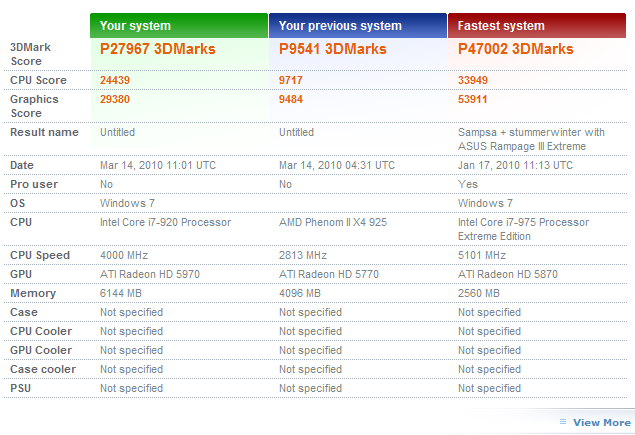Click the P9541 3DMarks score
This screenshot has height=435, width=635.
[332, 49]
